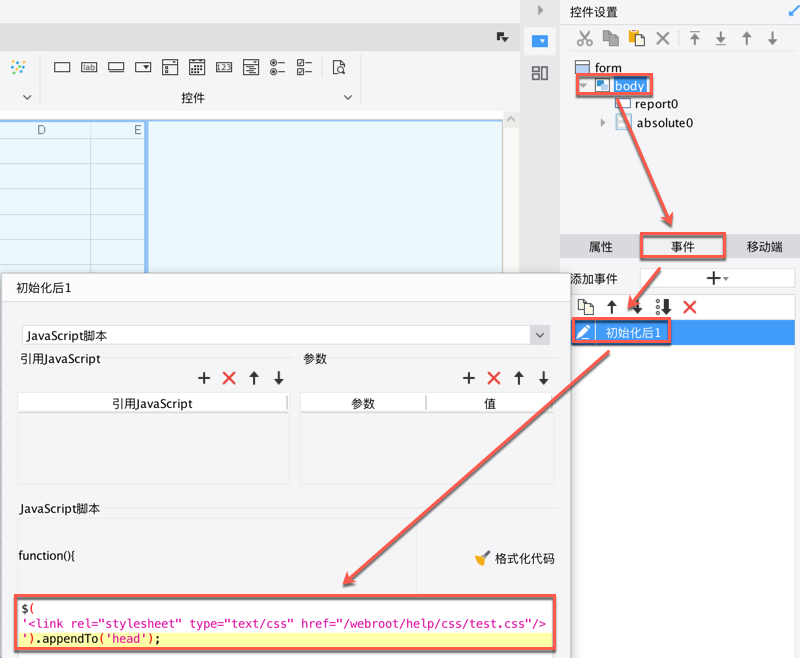
Task: Click the 添加事件 plus dropdown button
Action: pos(717,279)
